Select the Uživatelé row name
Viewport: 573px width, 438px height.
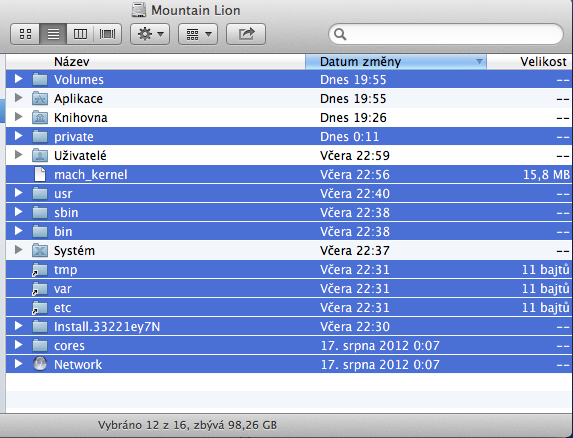pyautogui.click(x=80, y=156)
